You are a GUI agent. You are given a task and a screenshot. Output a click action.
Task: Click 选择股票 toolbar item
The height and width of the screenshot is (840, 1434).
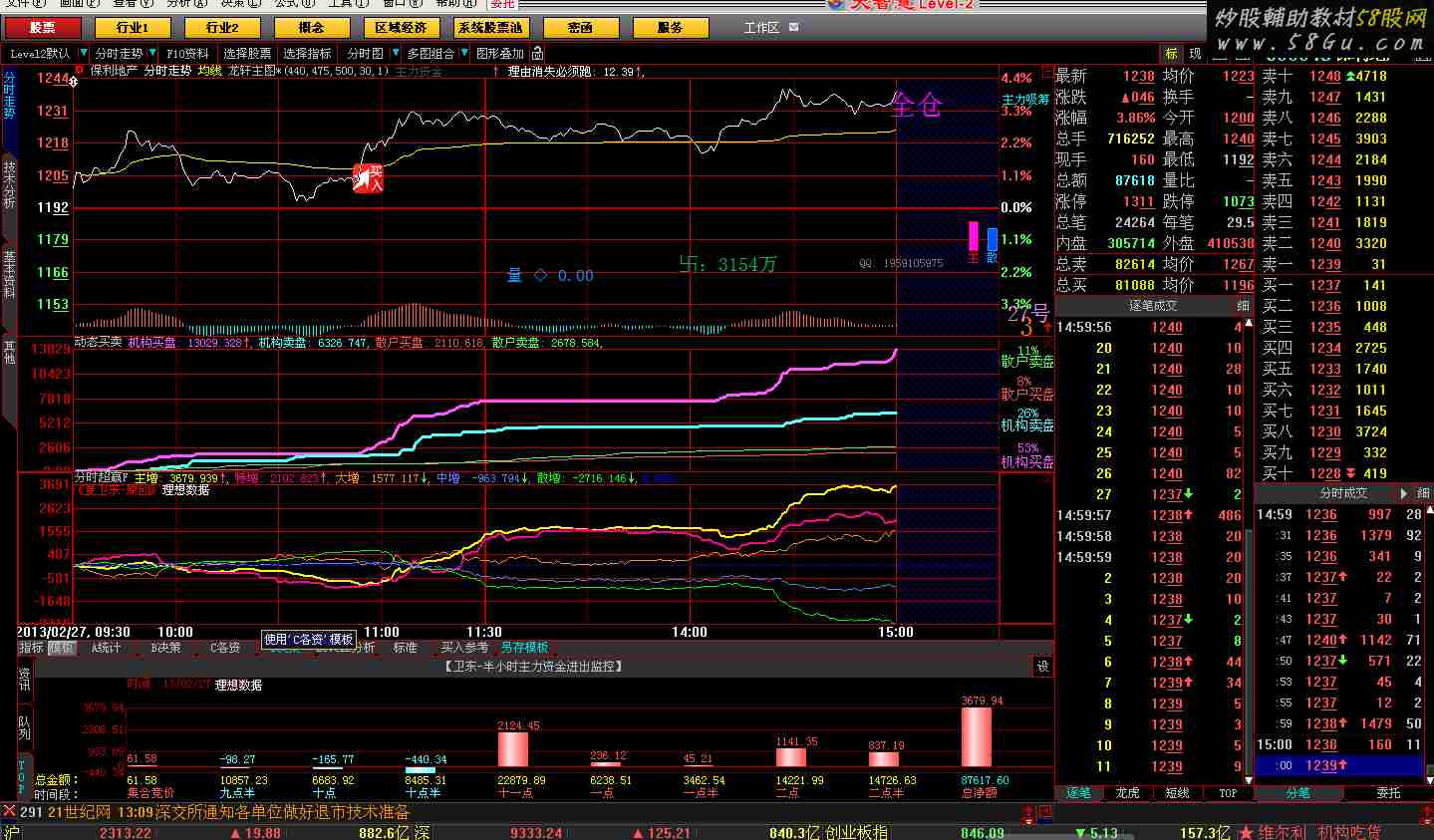pyautogui.click(x=247, y=54)
